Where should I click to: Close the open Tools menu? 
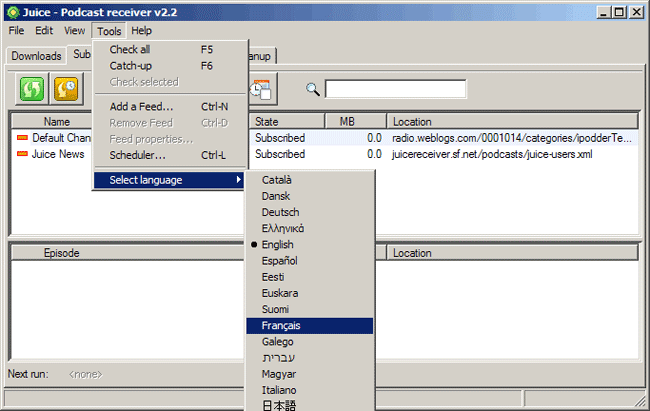109,31
